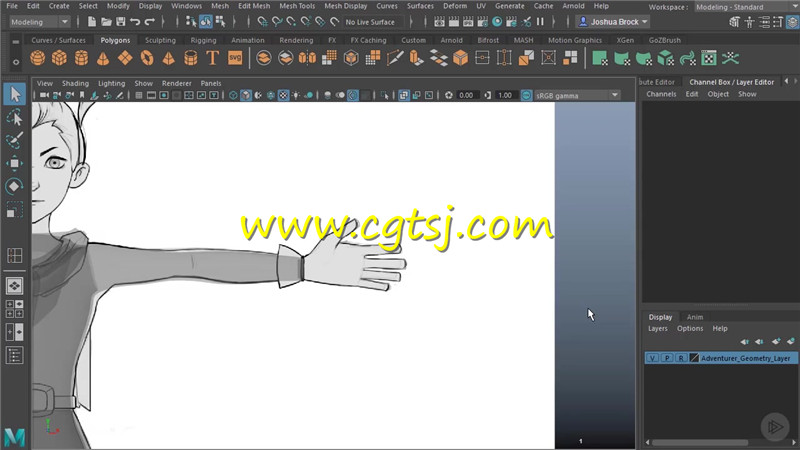Click the layer editor horizontal scrollbar
Screen dimensions: 800x450
coord(699,442)
